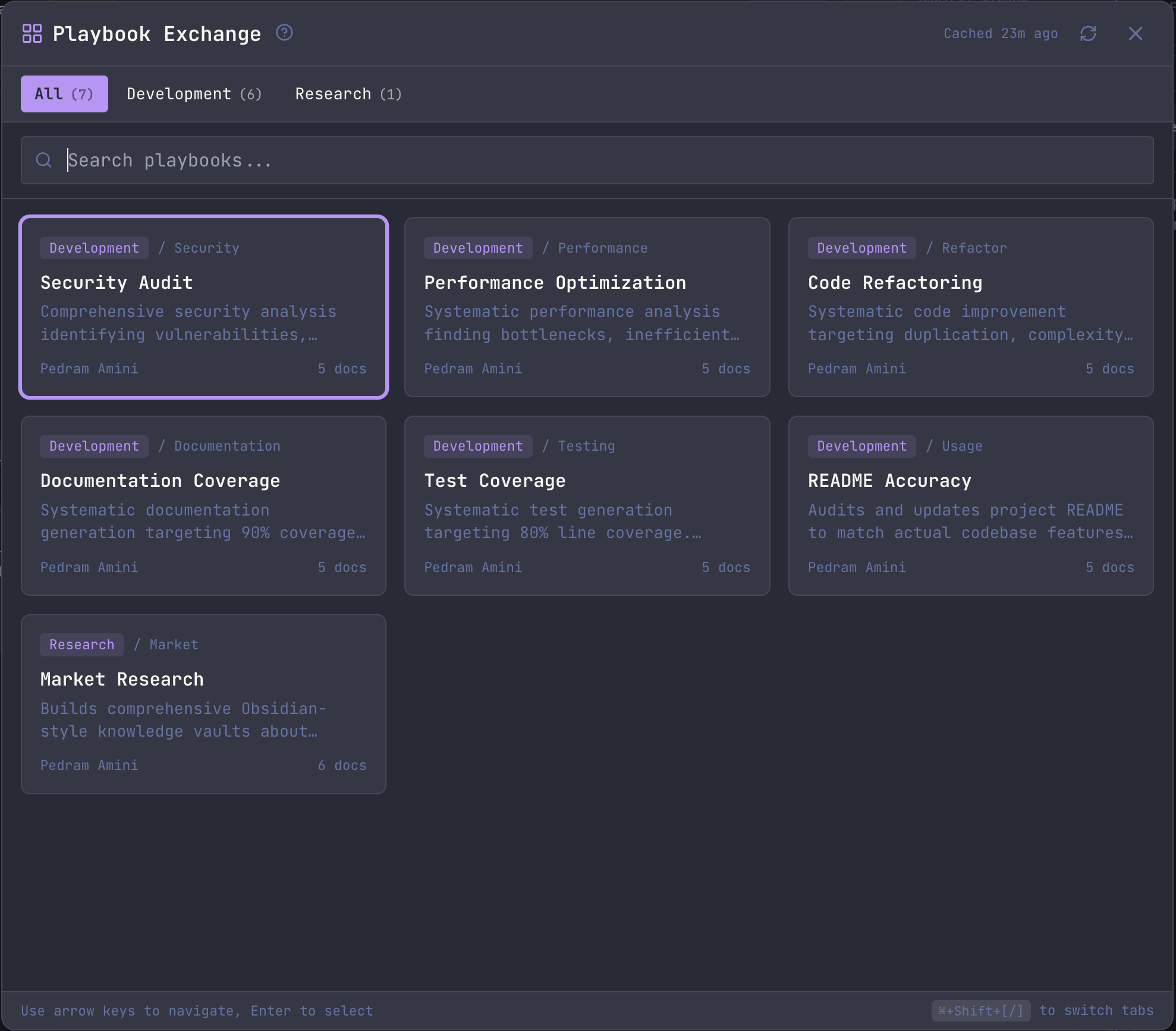1176x1031 pixels.
Task: Refresh the playbook cache
Action: 1087,33
